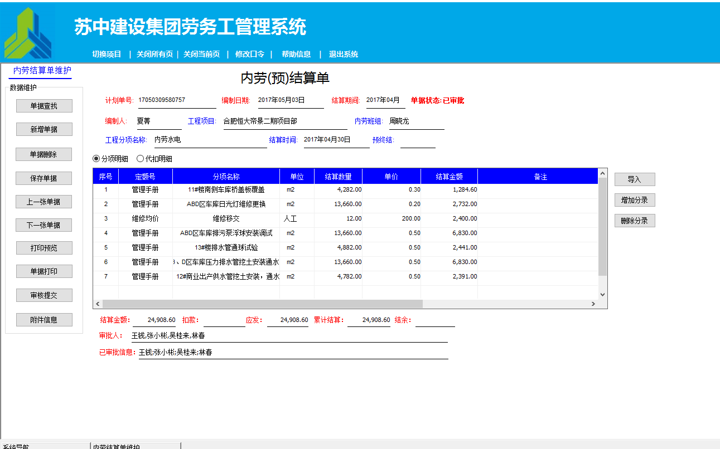Click the 已审批信息 field

click(293, 353)
